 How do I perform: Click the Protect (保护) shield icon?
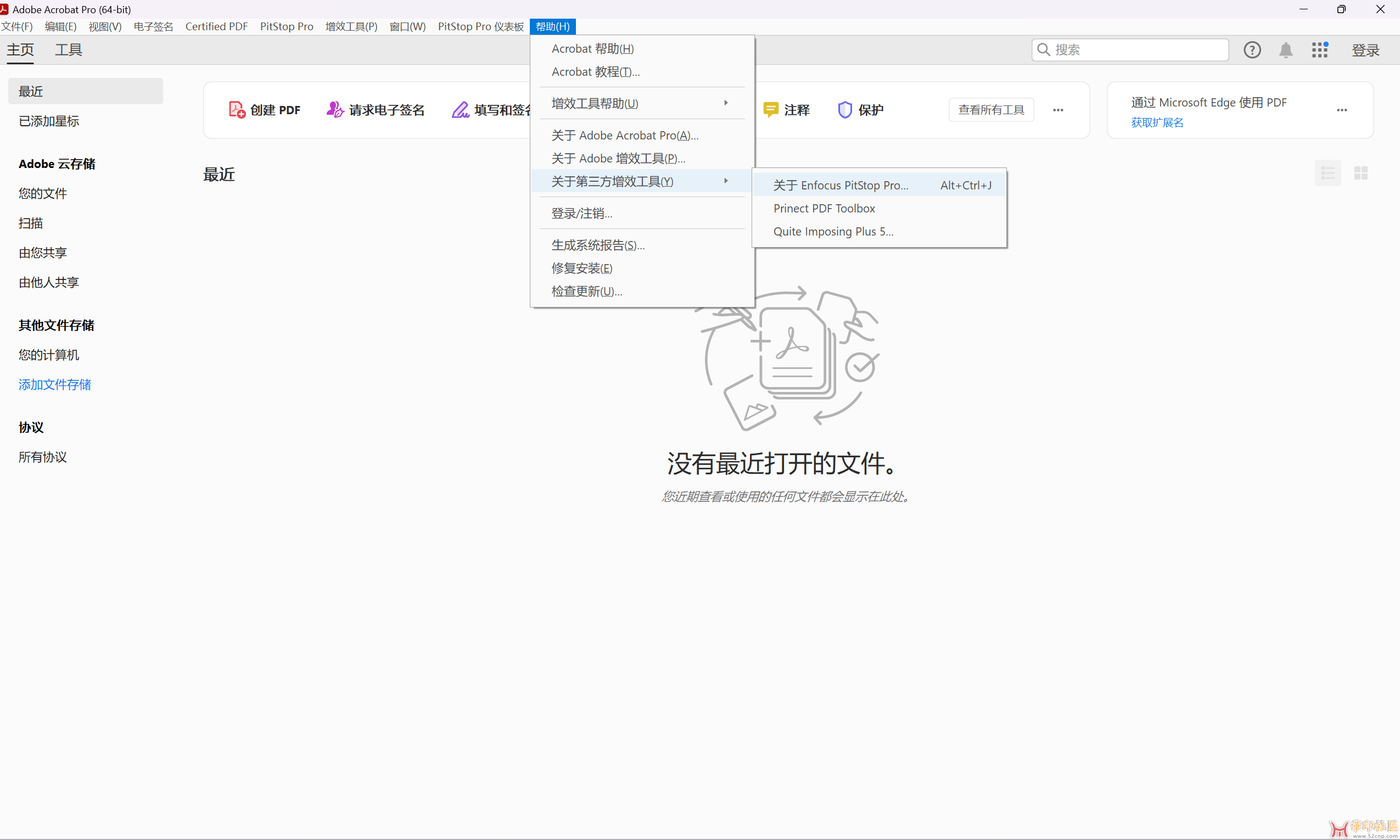(x=844, y=110)
